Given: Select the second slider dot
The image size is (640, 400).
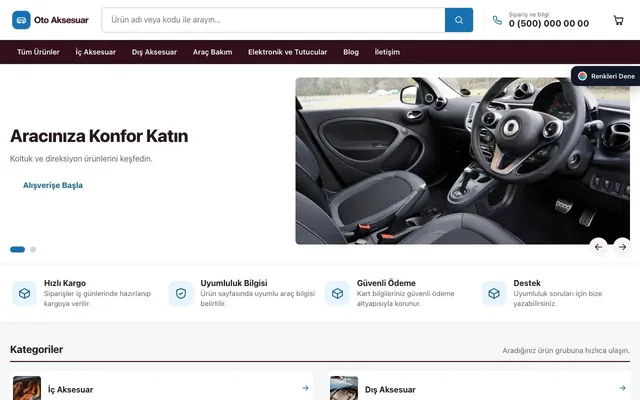Looking at the screenshot, I should (33, 249).
